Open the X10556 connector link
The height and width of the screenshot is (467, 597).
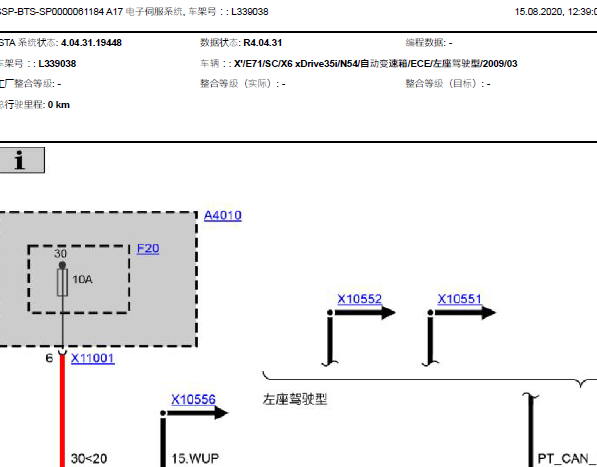[193, 400]
